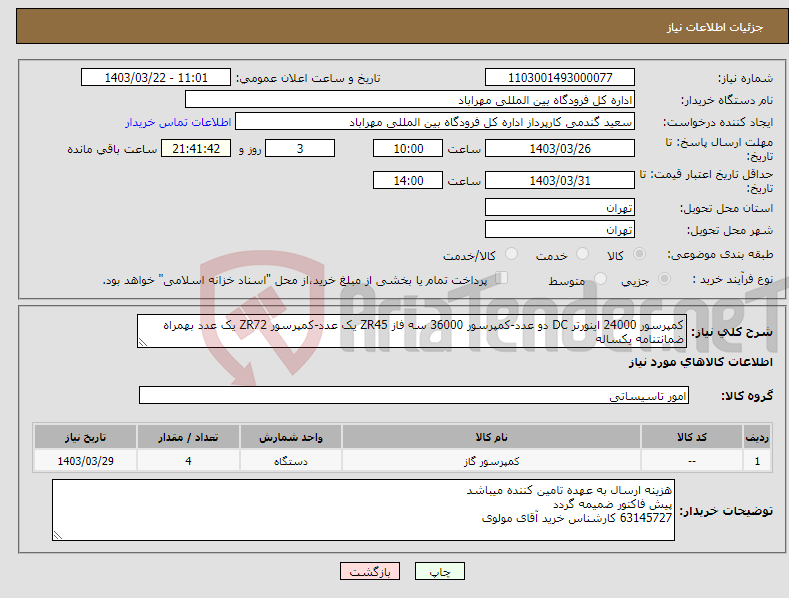This screenshot has height=598, width=789.
Task: Click the announcement date field 1403/03/22 - 11:01
Action: point(155,78)
